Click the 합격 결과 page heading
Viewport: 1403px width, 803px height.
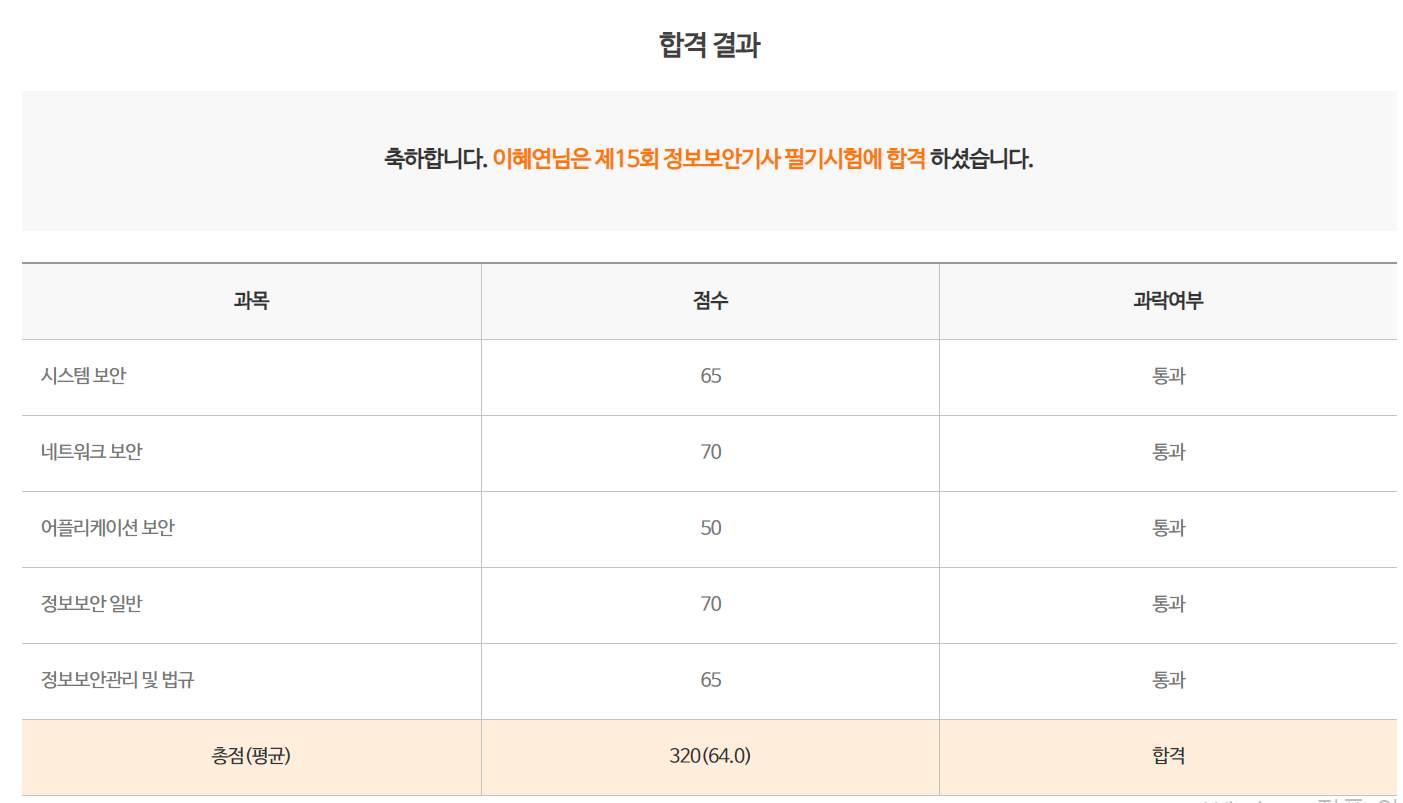pos(709,45)
